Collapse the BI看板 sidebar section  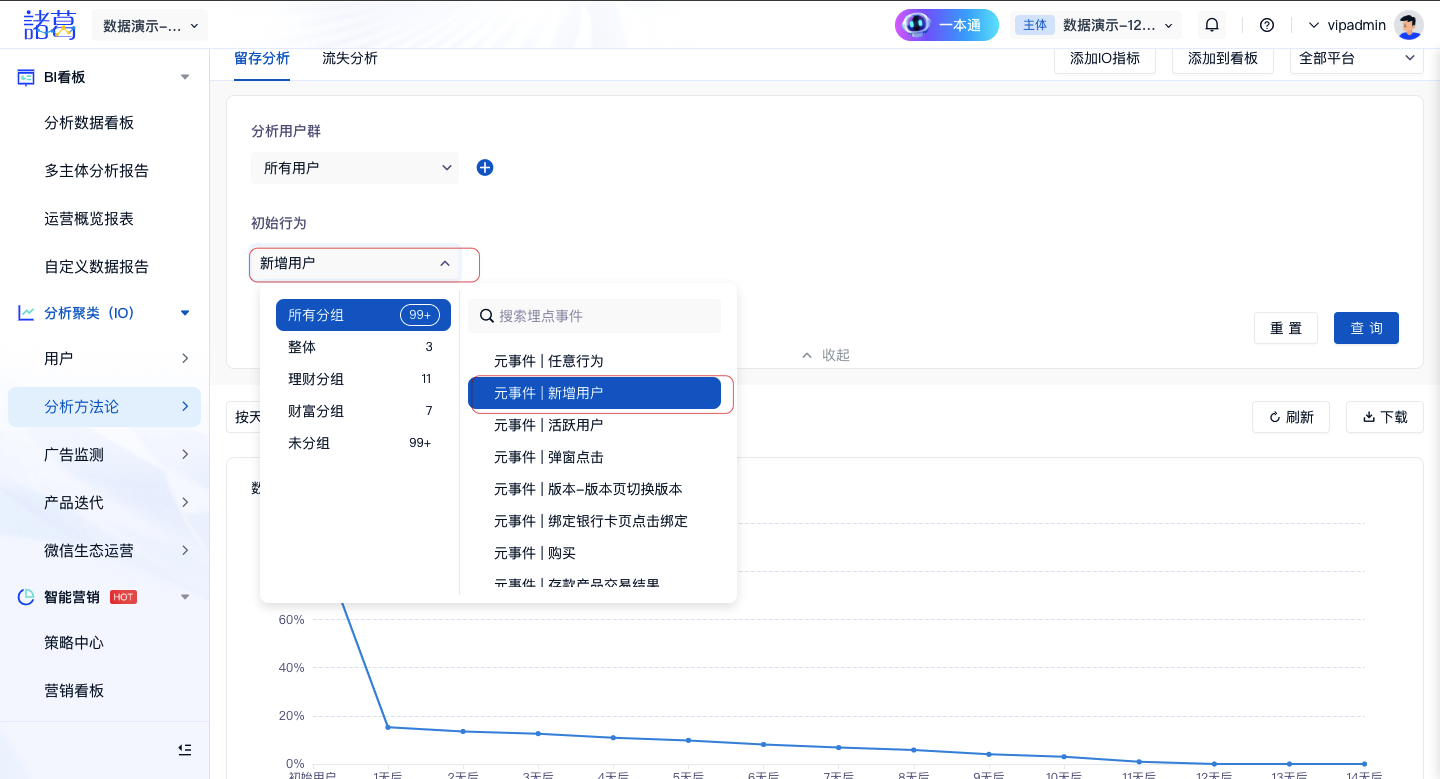coord(185,77)
